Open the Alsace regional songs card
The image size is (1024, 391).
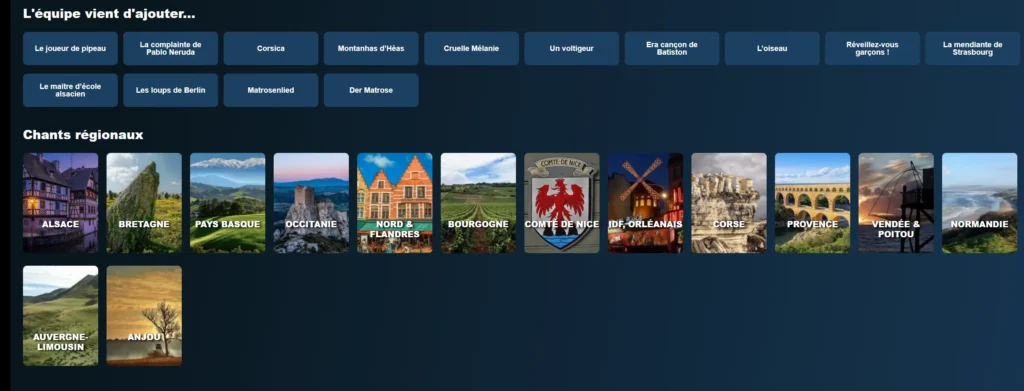61,203
